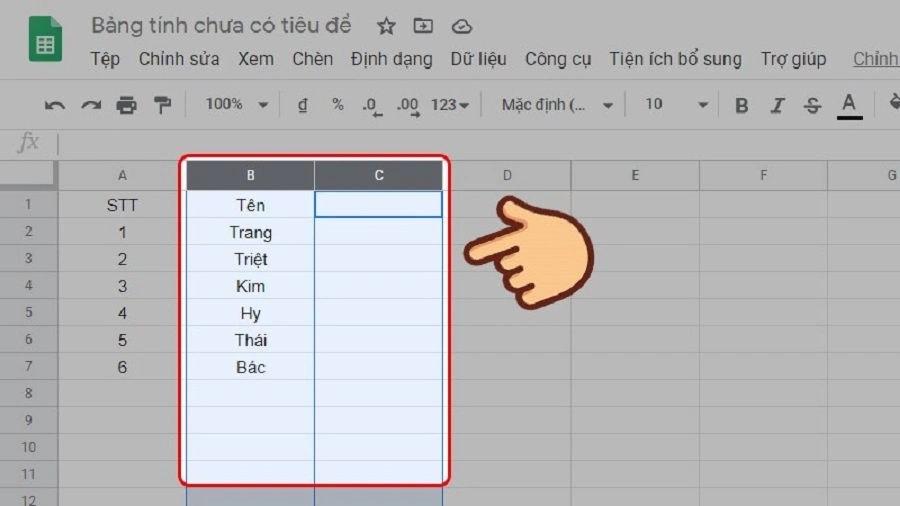The image size is (900, 506).
Task: Select active cell C1
Action: tap(379, 205)
